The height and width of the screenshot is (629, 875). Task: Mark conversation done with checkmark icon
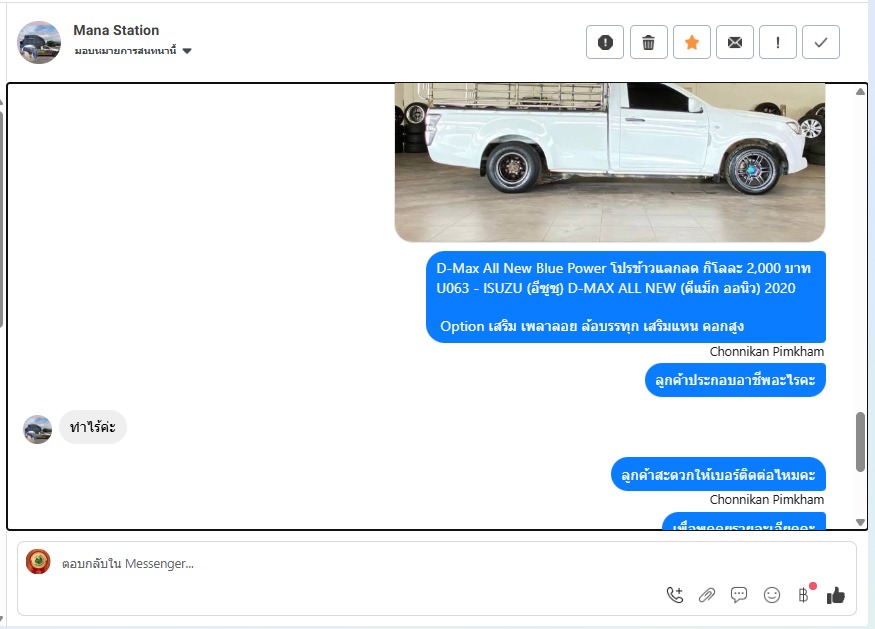point(821,42)
